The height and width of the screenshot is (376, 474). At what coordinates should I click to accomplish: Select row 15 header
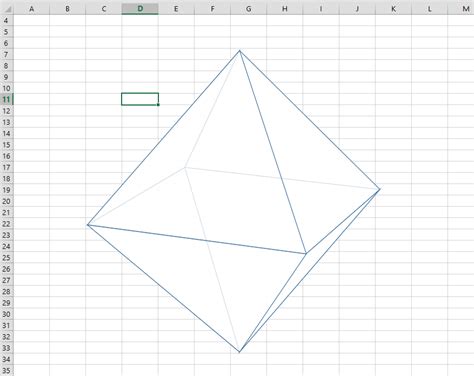[7, 145]
